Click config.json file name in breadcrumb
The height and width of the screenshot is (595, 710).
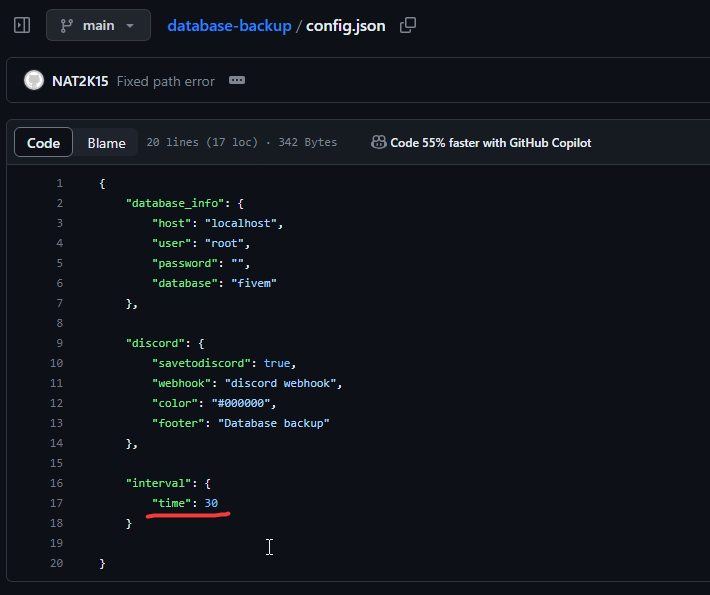pos(345,26)
